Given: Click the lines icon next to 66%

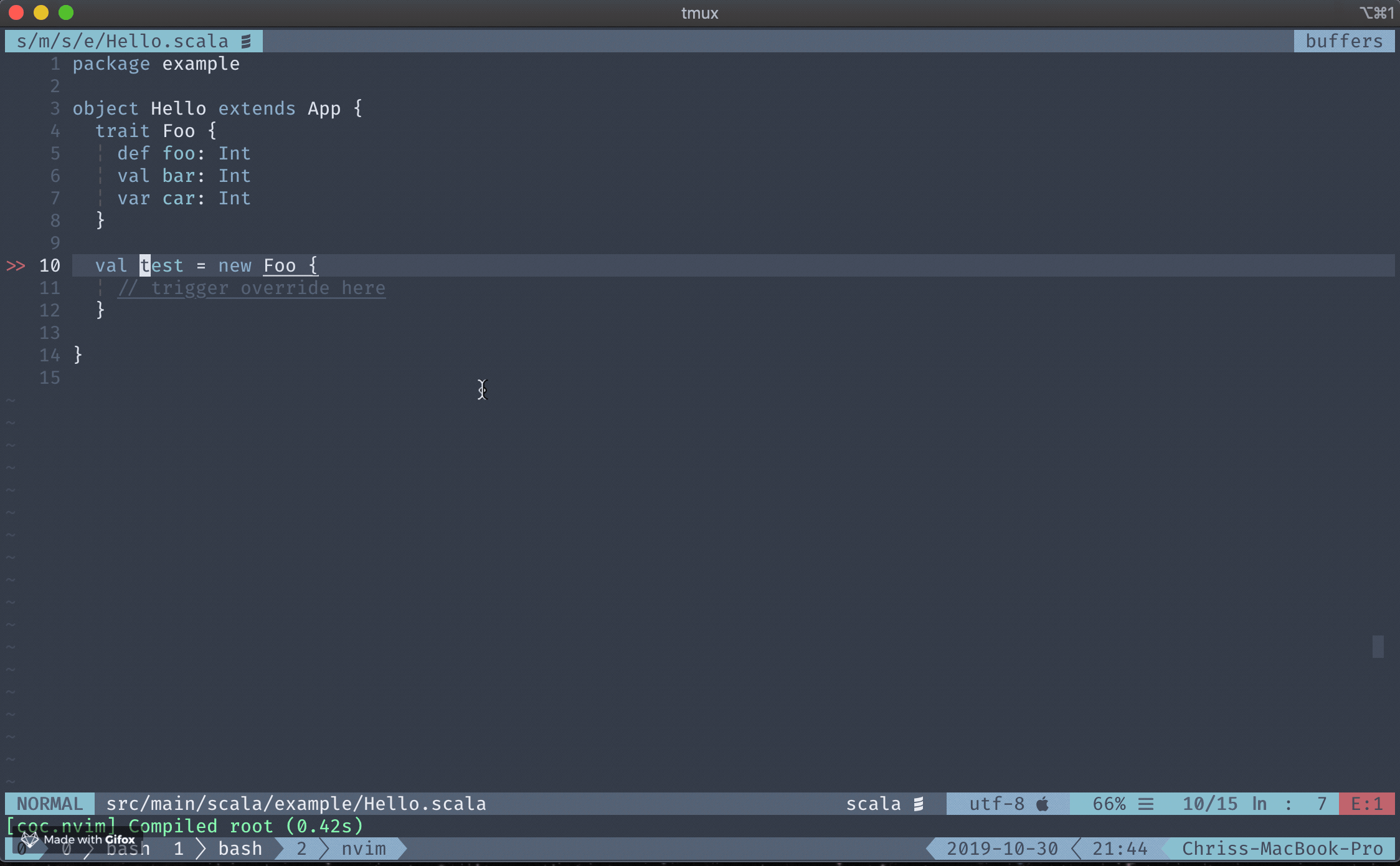Looking at the screenshot, I should coord(1146,804).
